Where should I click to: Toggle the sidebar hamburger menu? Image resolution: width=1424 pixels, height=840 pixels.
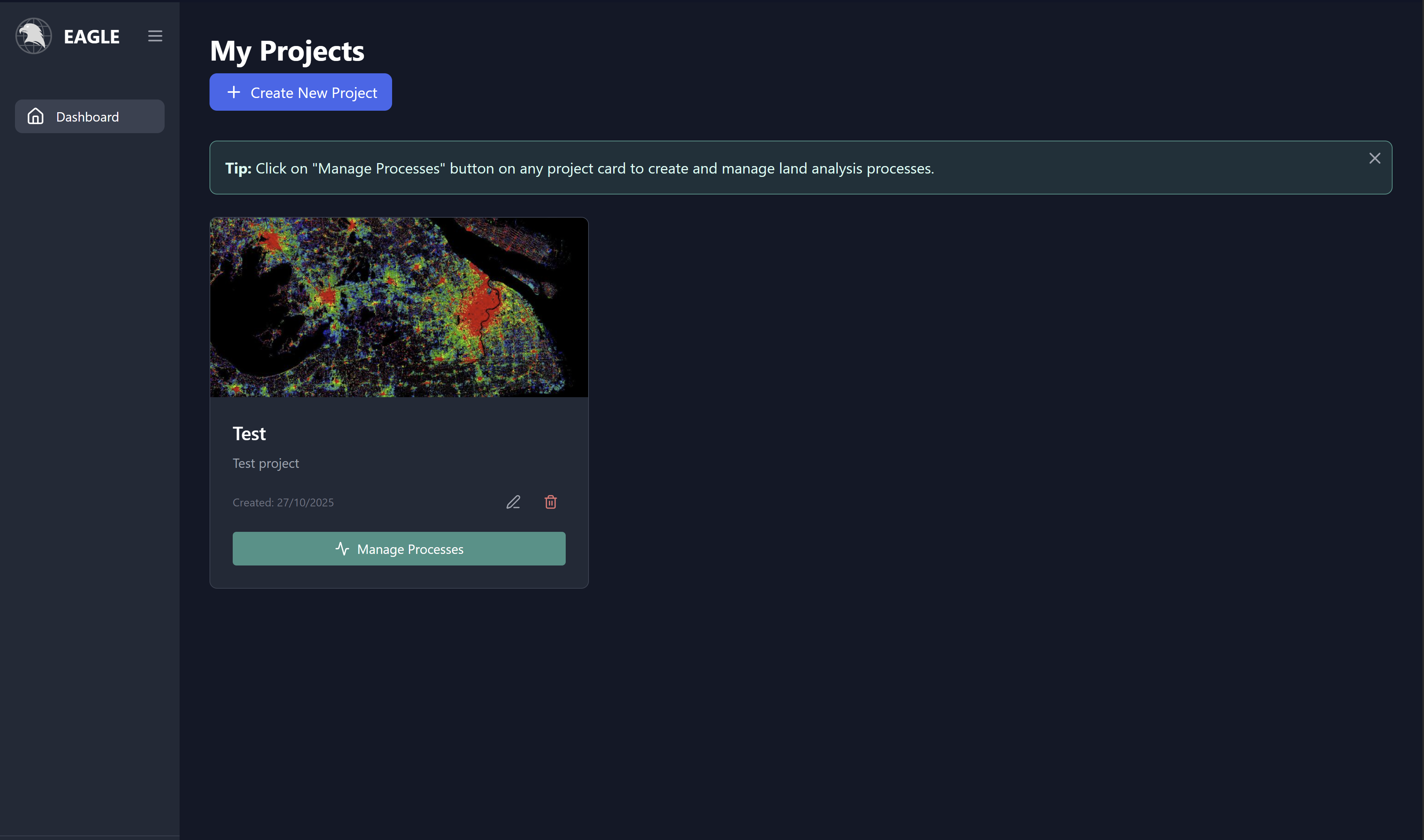tap(155, 36)
